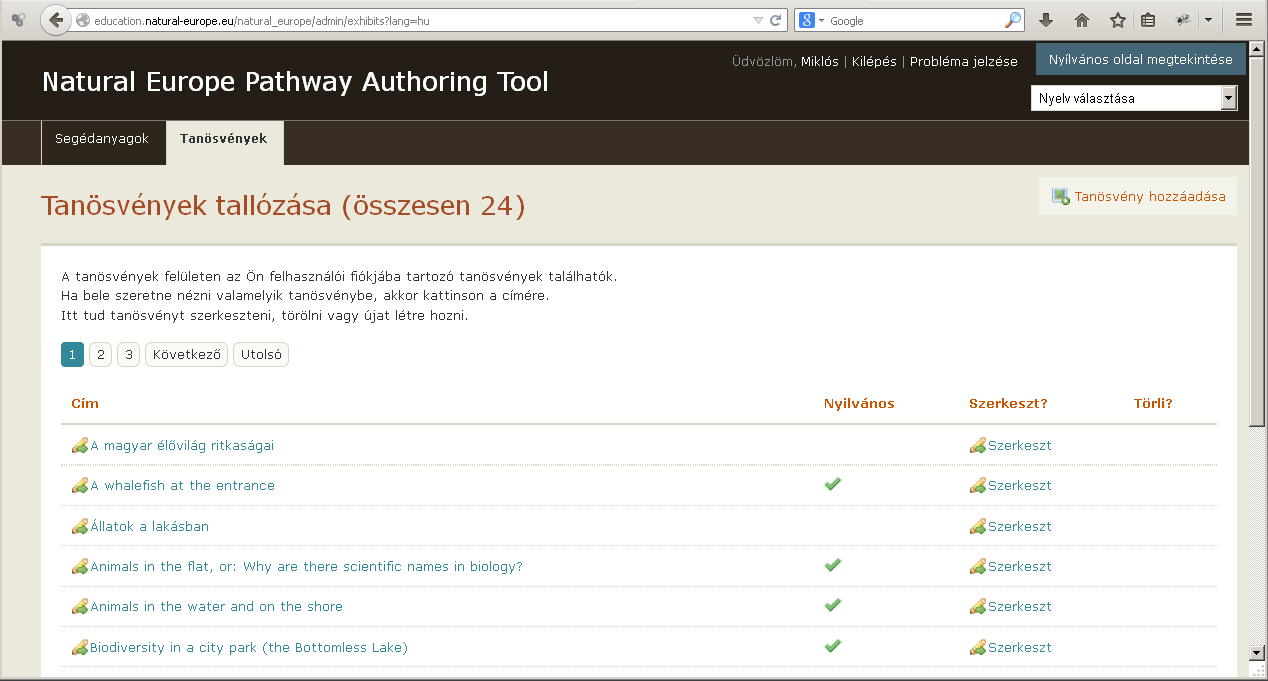Click Nyilvános oldal megtekintése button

point(1141,60)
